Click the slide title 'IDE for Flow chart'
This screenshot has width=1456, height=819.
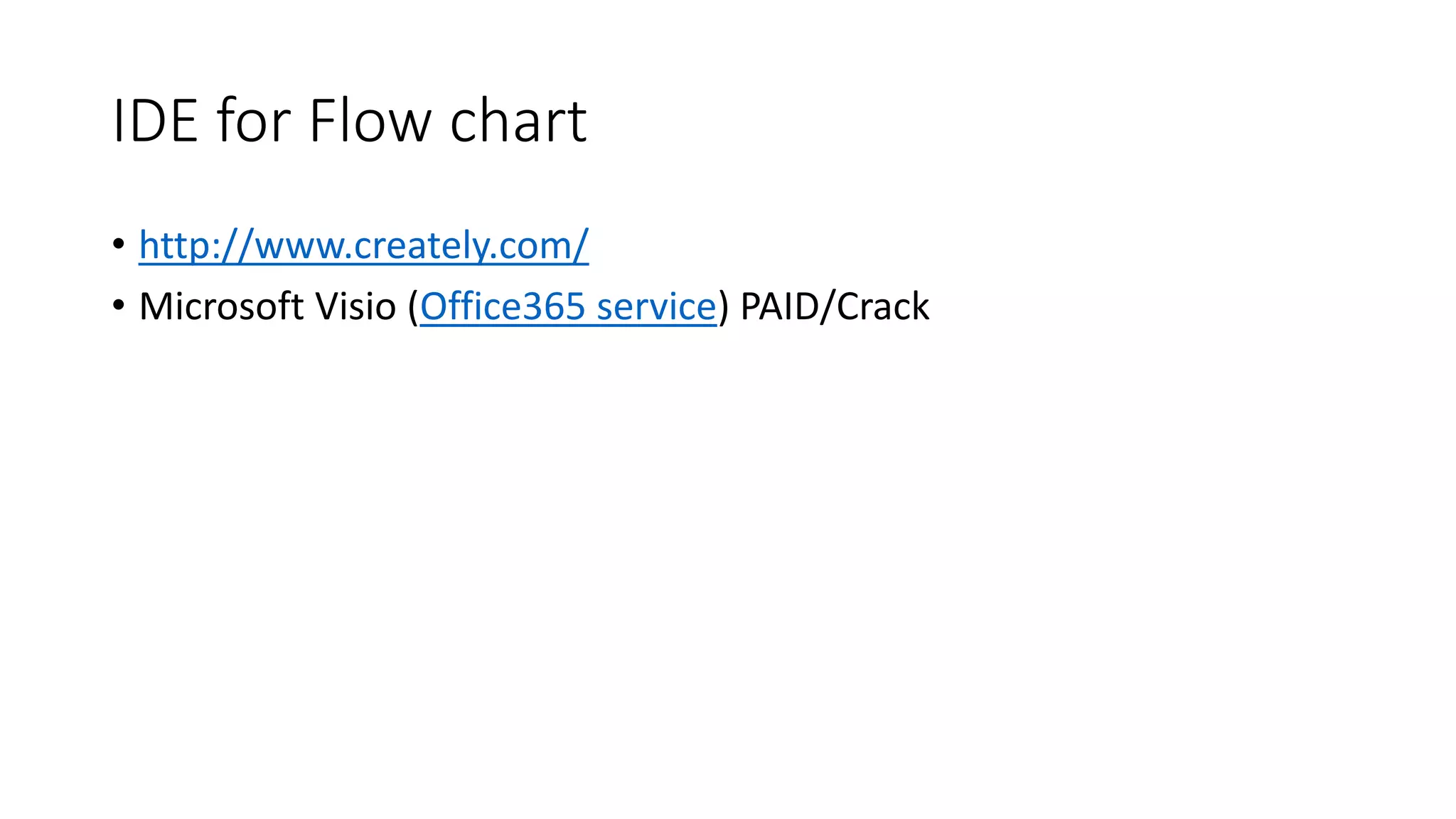point(349,121)
